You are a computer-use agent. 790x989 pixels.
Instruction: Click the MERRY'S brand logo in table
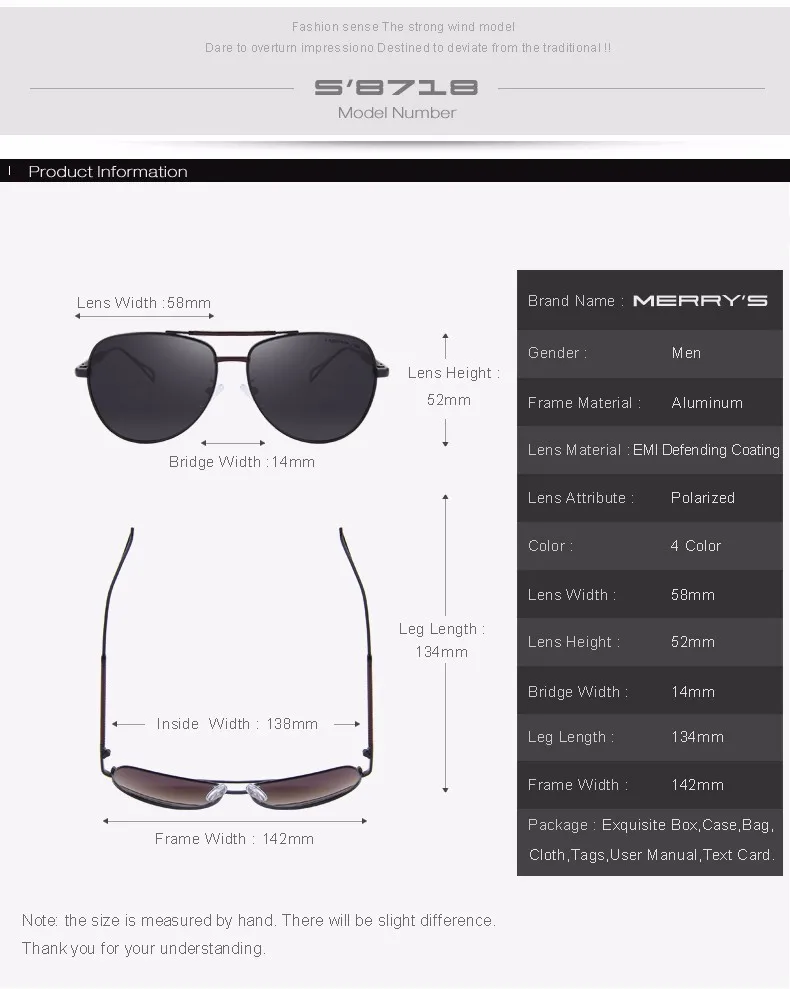coord(700,301)
